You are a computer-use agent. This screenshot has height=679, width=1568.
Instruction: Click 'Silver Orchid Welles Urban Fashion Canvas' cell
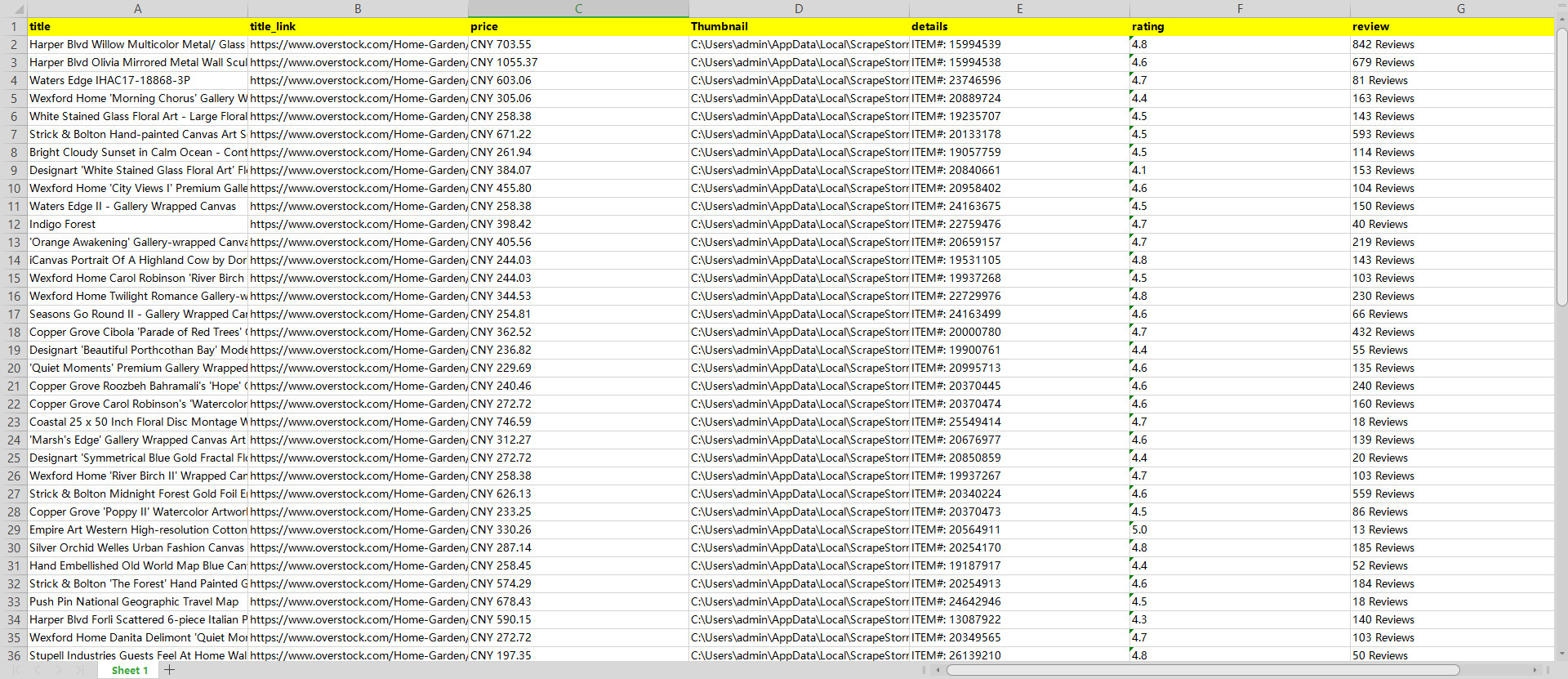(x=137, y=547)
